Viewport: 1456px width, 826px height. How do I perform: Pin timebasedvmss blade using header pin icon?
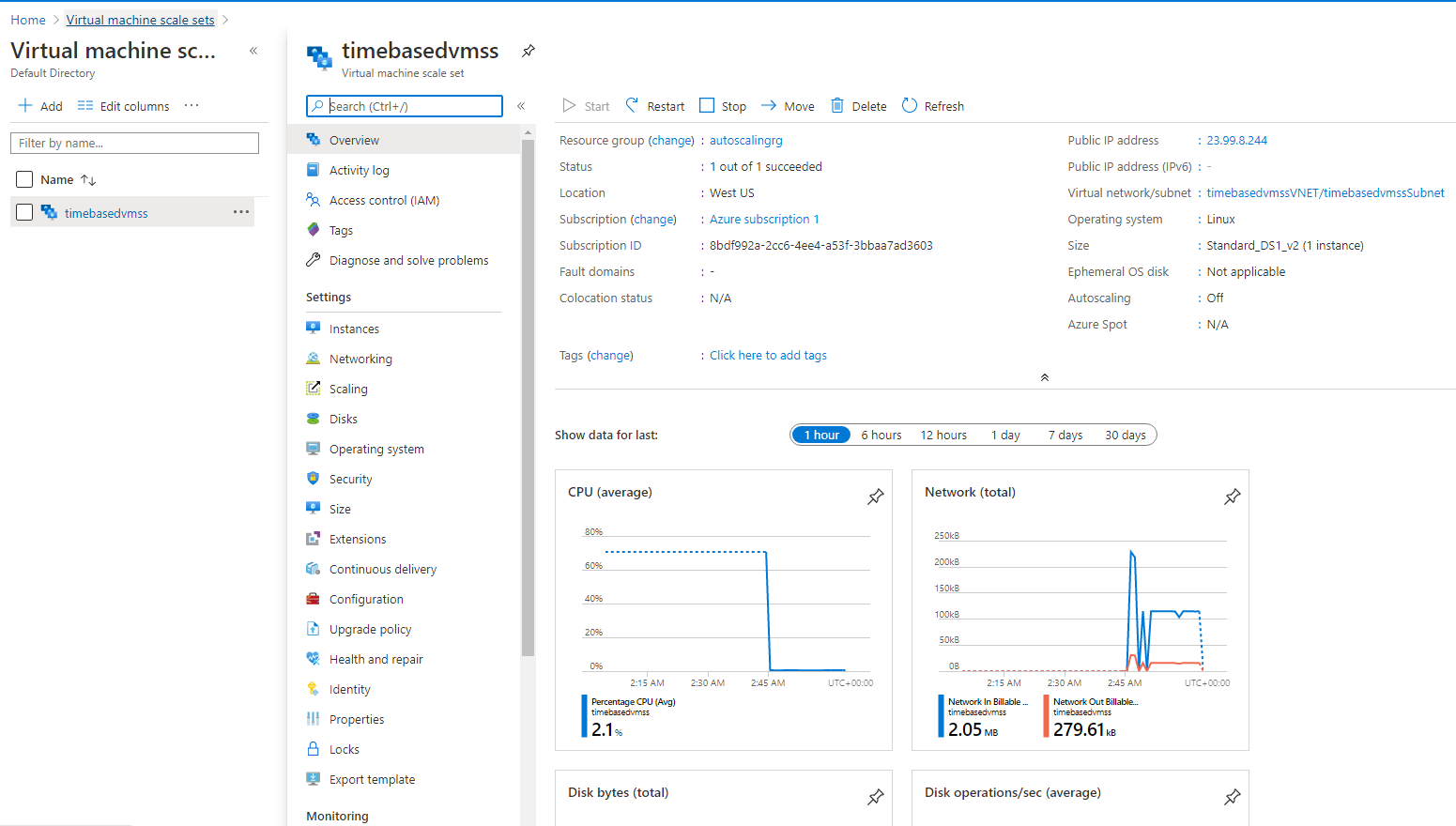(529, 51)
